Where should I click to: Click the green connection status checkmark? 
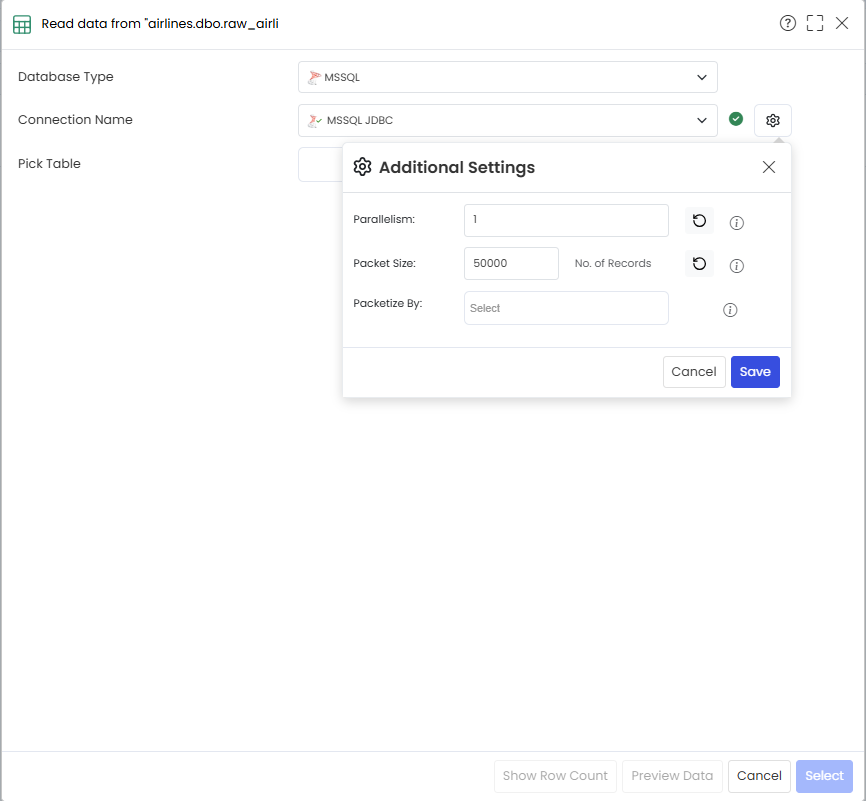(x=736, y=119)
